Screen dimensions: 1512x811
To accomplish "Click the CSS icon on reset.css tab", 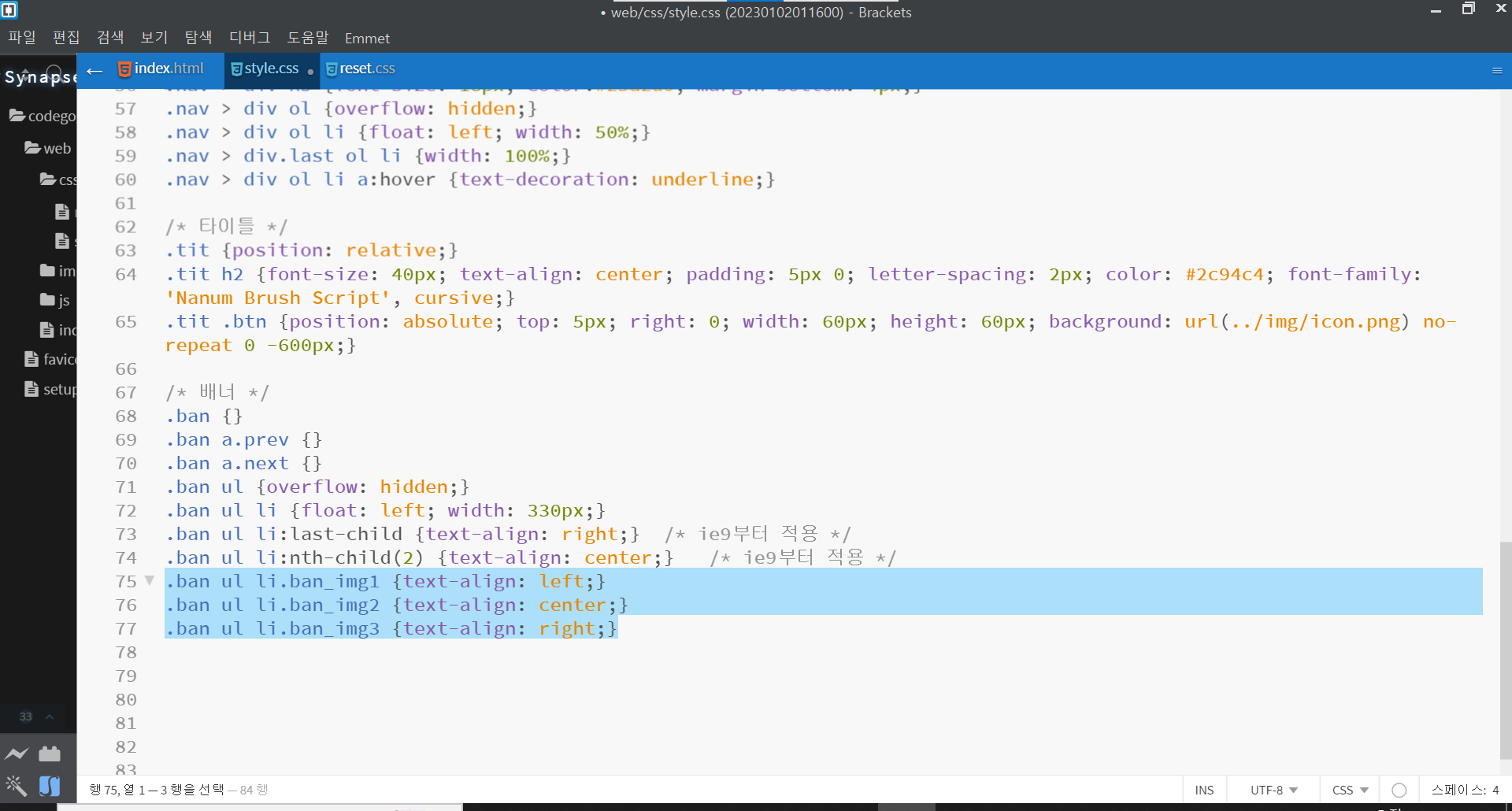I will (x=332, y=69).
